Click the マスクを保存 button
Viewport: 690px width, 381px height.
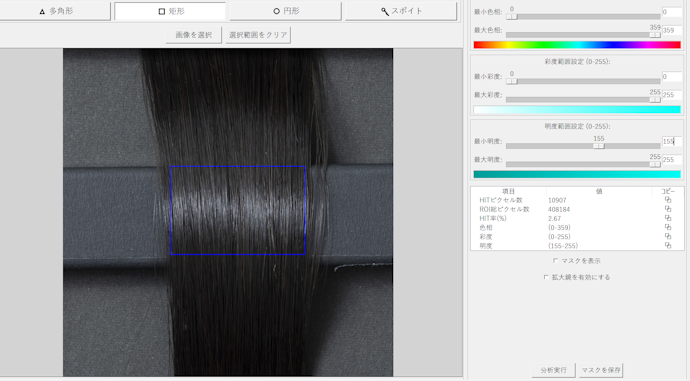coord(601,370)
